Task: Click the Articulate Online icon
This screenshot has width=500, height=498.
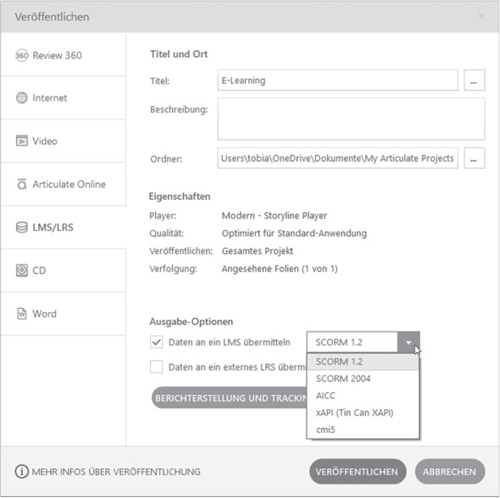Action: pyautogui.click(x=22, y=184)
